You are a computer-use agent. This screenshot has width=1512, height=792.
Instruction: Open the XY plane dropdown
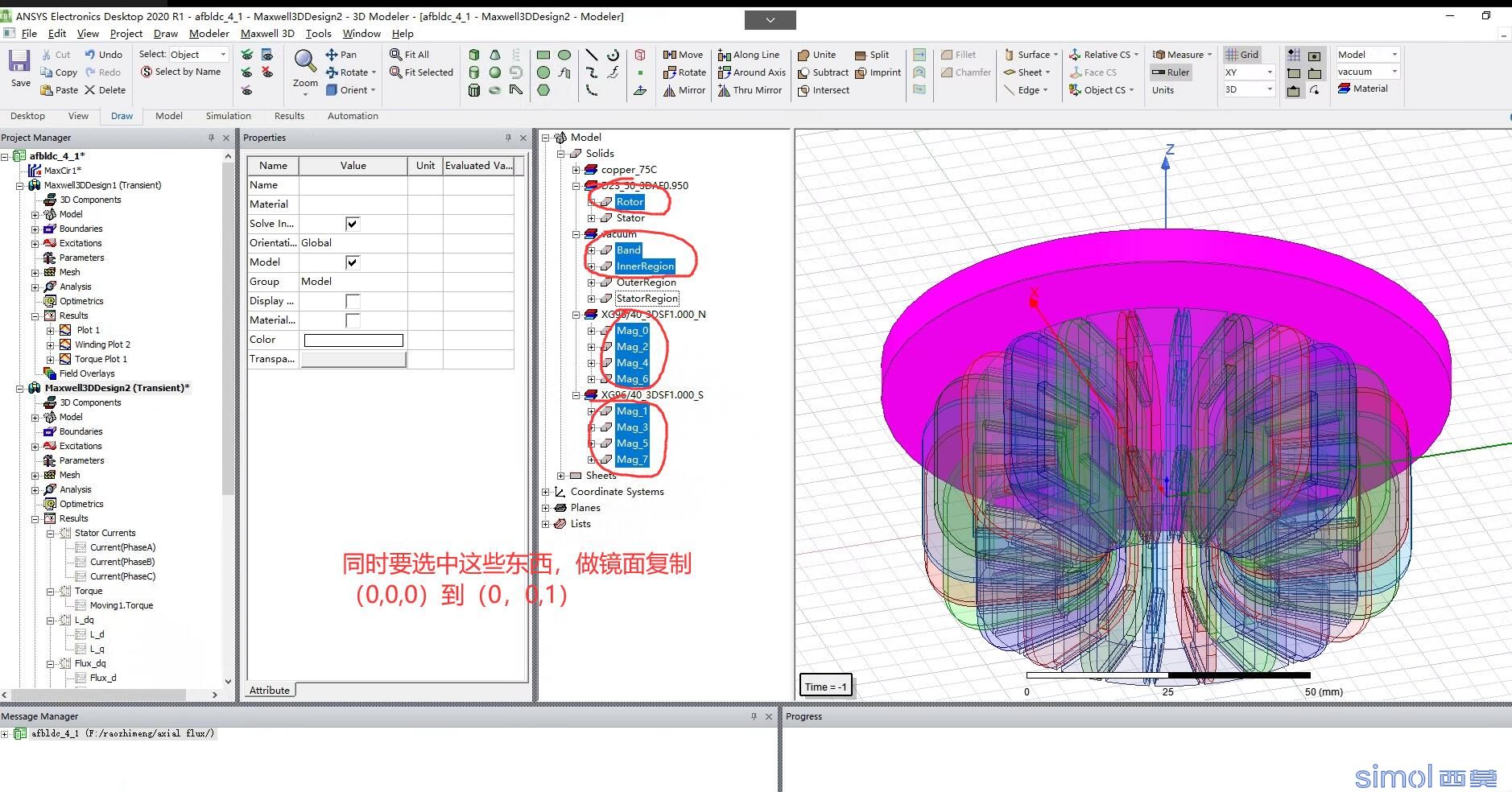click(1249, 72)
